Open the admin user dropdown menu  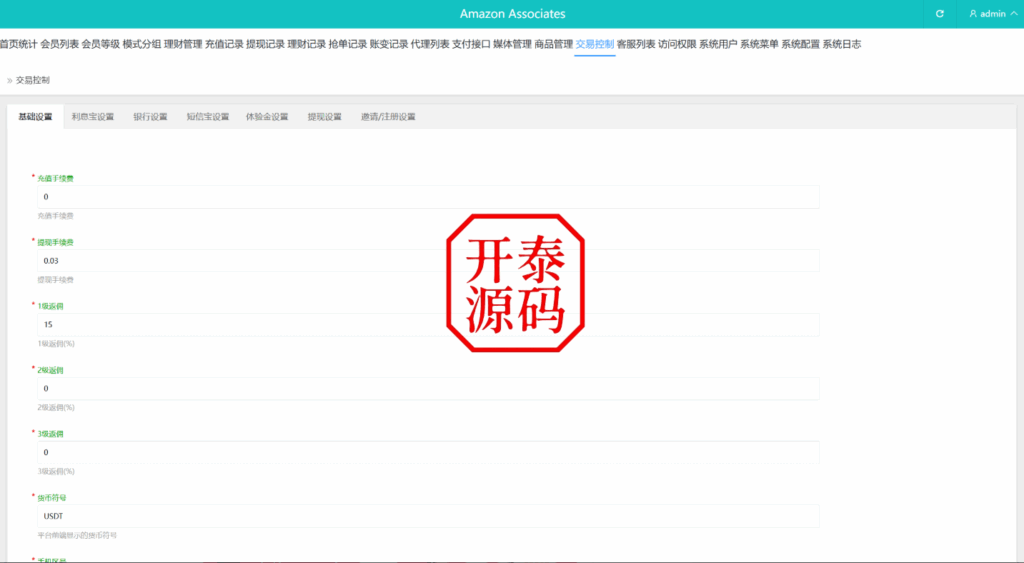pyautogui.click(x=993, y=14)
